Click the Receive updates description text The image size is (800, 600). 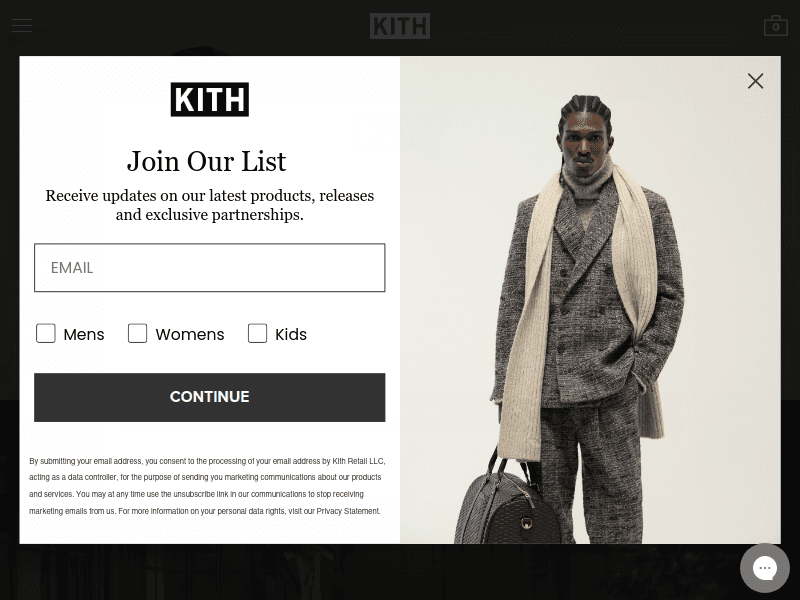click(210, 205)
